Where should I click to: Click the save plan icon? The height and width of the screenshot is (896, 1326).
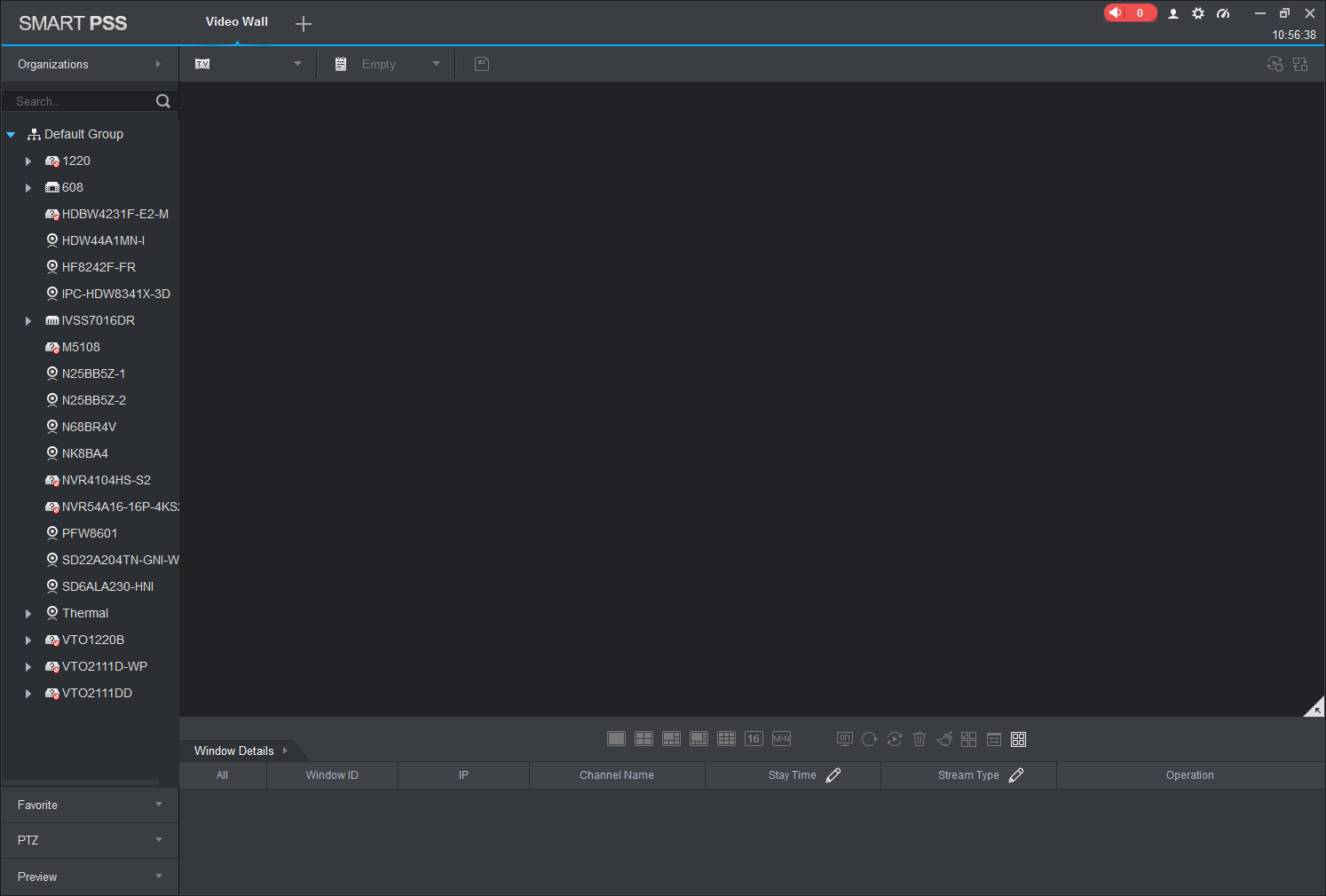point(482,64)
